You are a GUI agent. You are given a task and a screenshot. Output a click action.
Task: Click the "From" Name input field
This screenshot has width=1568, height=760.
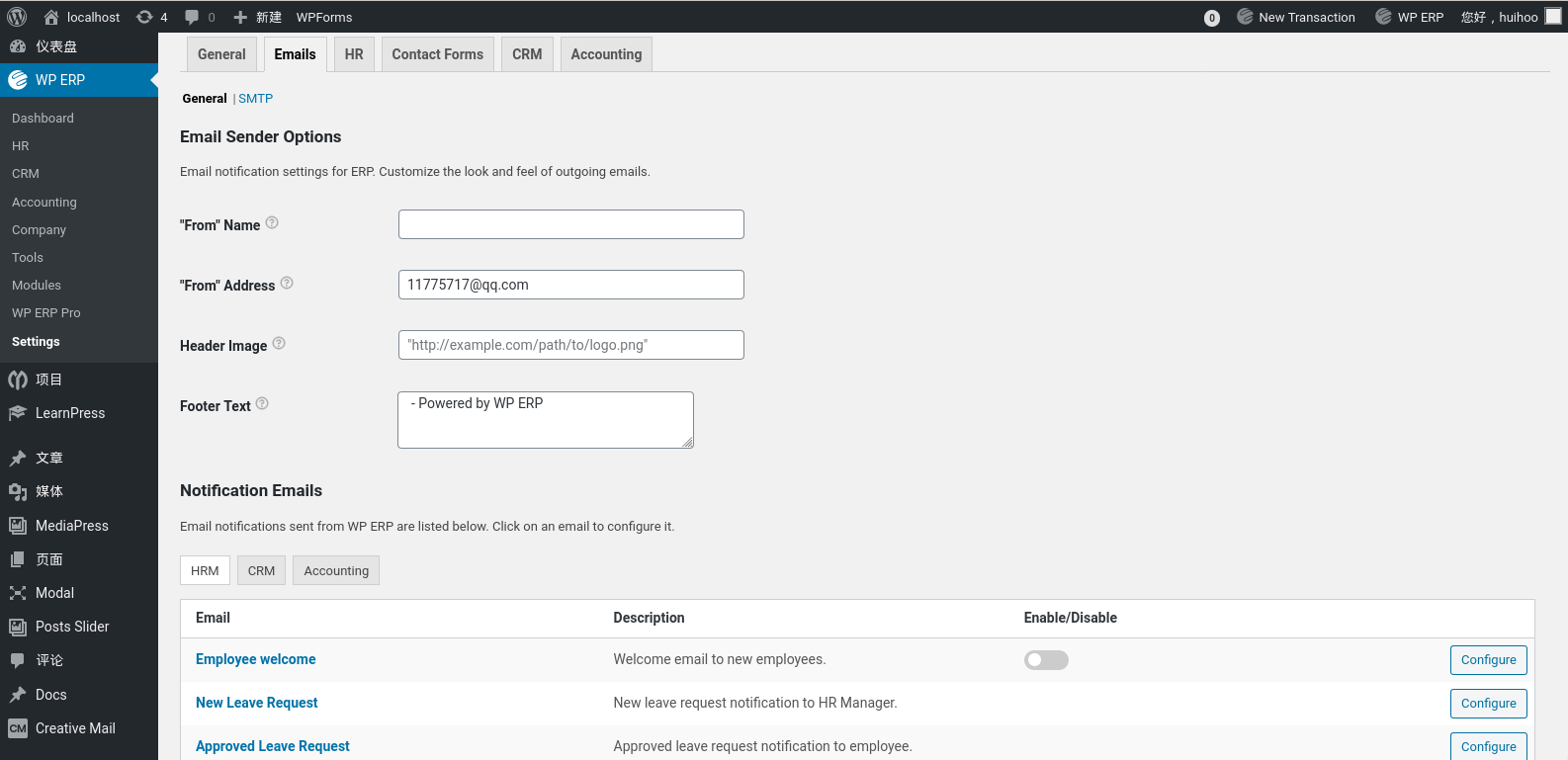click(x=571, y=224)
